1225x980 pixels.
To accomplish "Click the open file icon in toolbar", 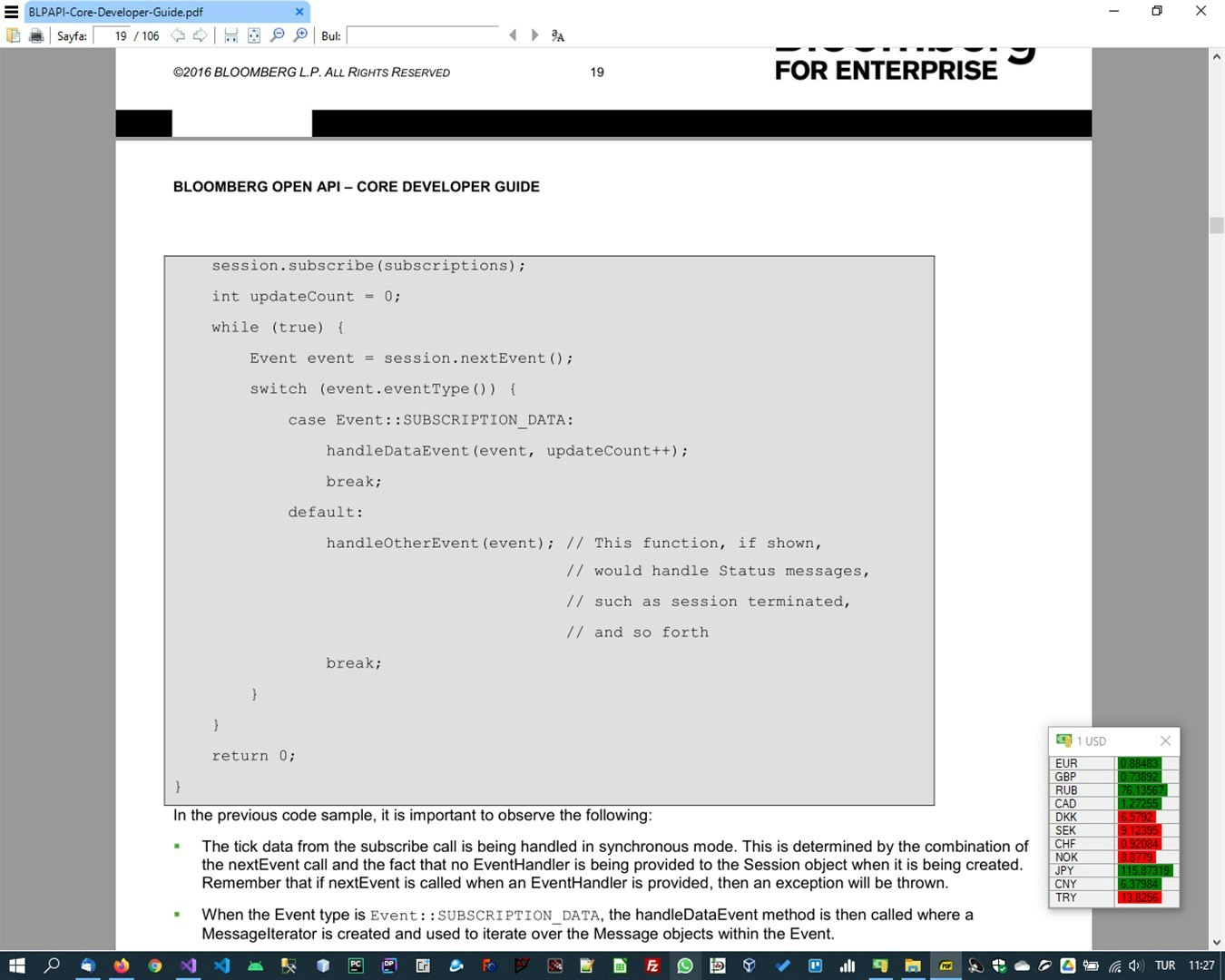I will click(13, 35).
